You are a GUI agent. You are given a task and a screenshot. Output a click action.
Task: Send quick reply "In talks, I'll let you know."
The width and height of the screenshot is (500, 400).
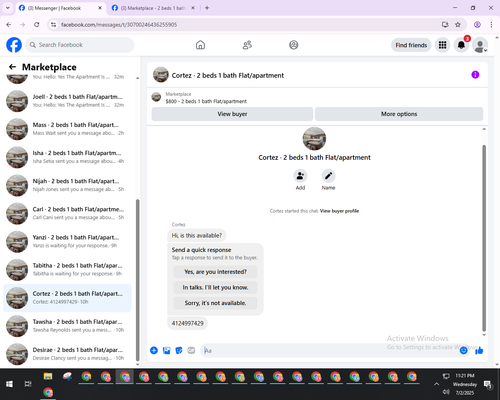pos(215,287)
